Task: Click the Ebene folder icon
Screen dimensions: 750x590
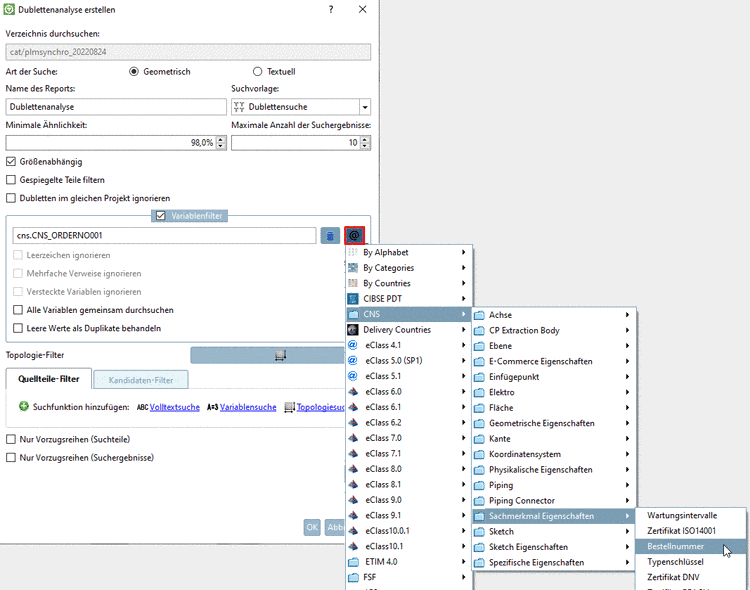Action: [x=479, y=346]
